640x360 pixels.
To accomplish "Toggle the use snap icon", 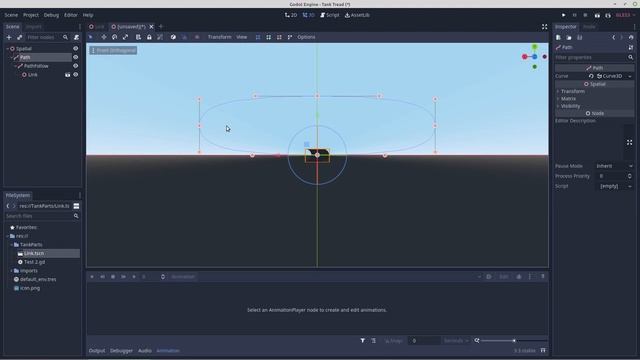I will pos(184,37).
